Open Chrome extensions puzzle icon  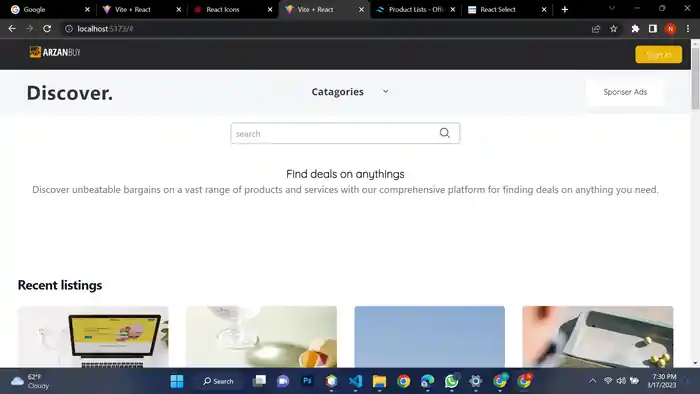click(x=635, y=29)
